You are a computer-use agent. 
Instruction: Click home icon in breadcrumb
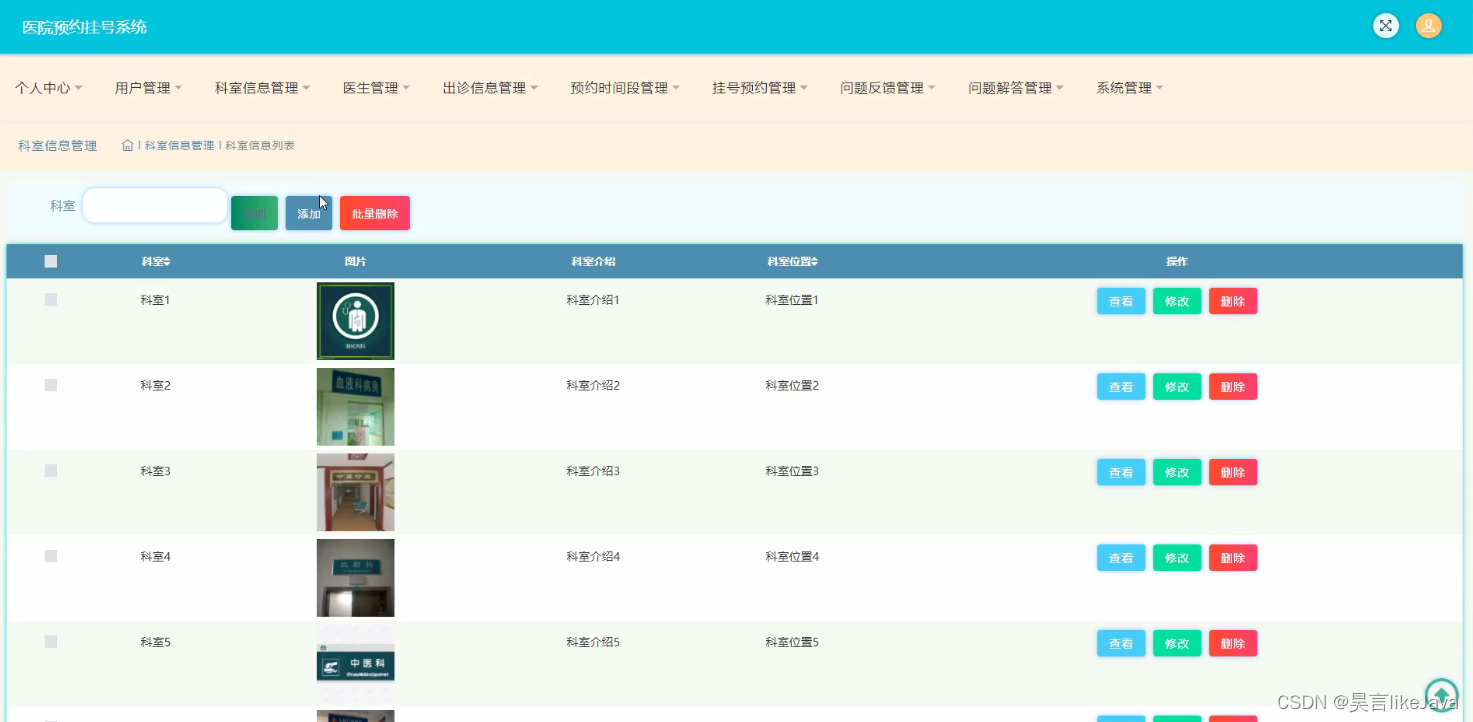coord(127,145)
